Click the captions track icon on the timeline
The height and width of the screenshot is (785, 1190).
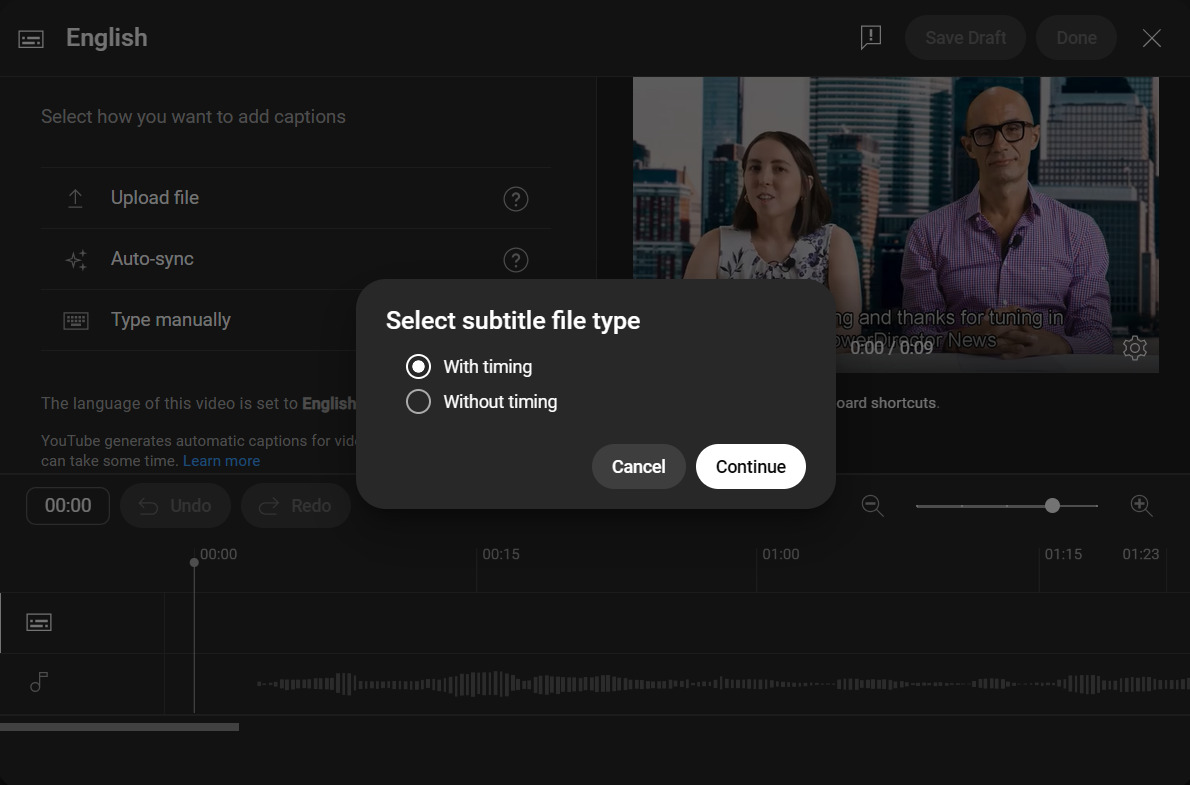[38, 621]
